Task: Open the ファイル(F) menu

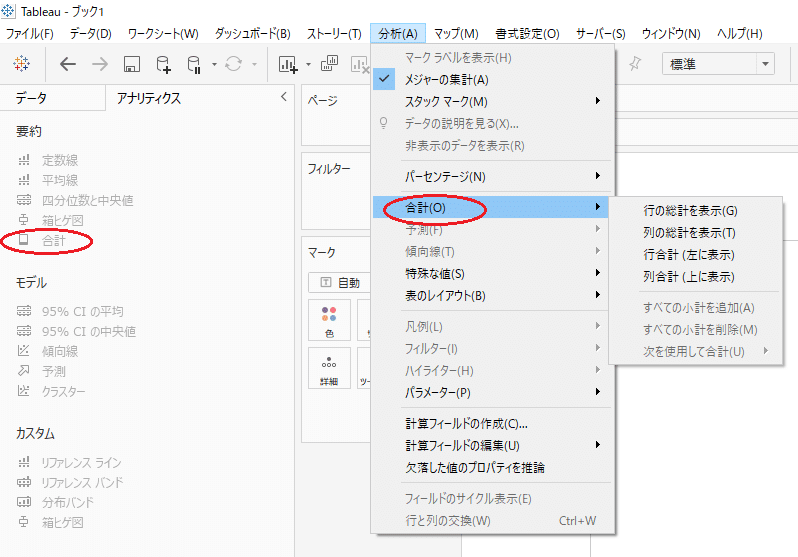Action: click(x=30, y=34)
